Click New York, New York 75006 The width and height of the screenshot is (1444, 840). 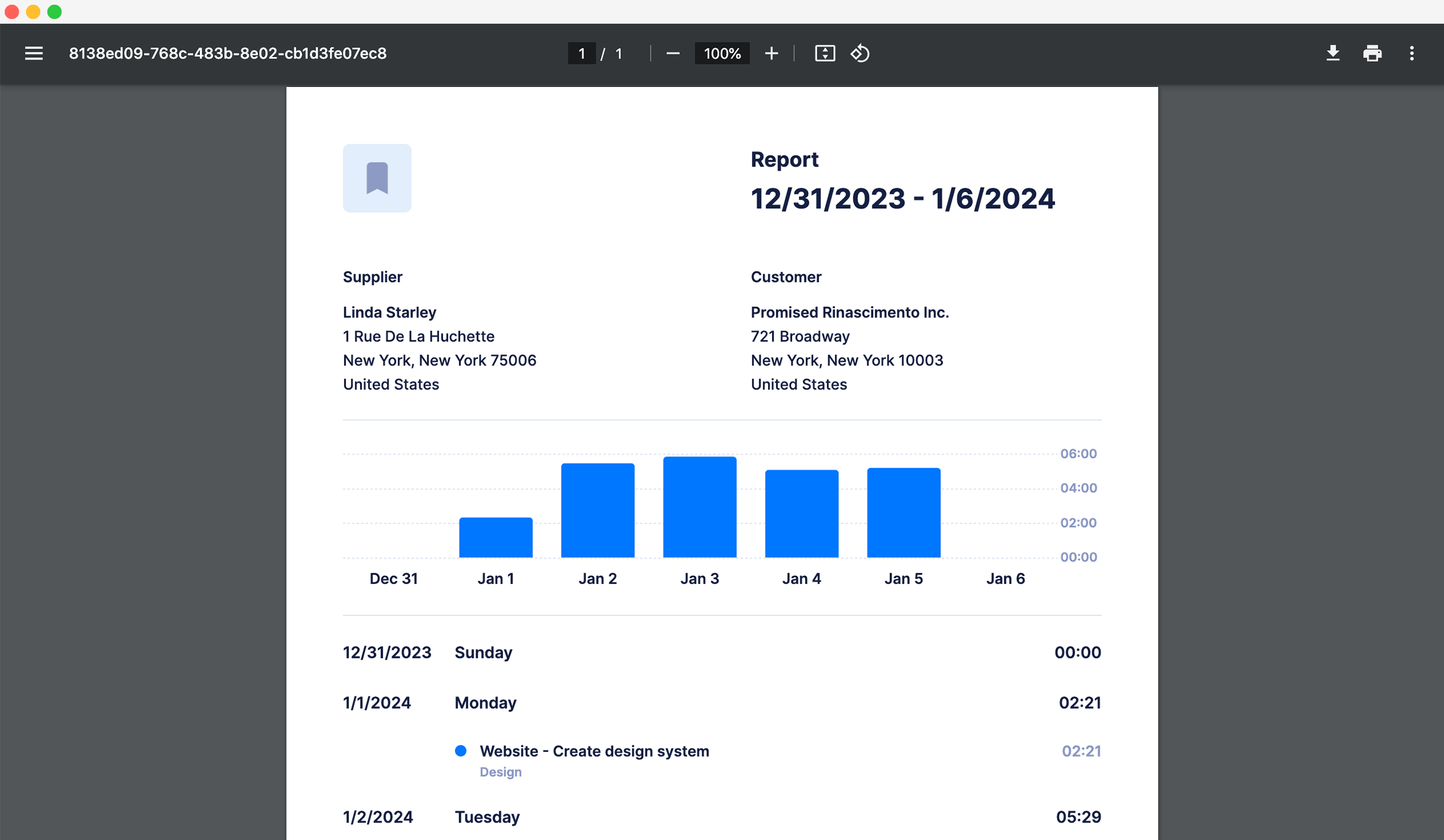(440, 360)
